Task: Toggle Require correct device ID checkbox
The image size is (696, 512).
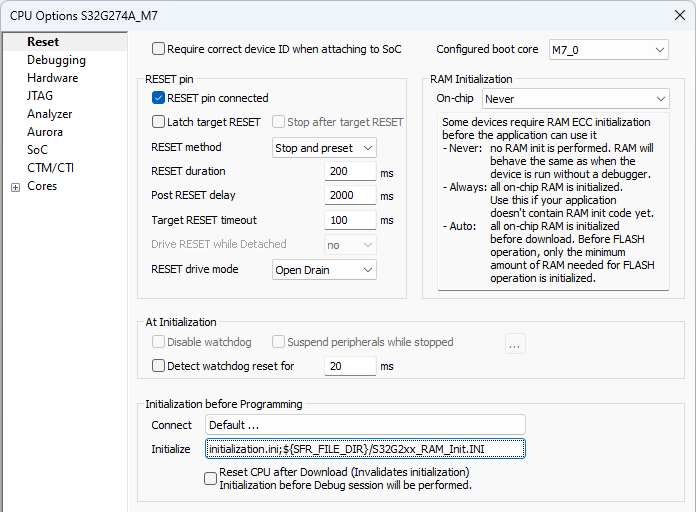Action: [x=158, y=49]
